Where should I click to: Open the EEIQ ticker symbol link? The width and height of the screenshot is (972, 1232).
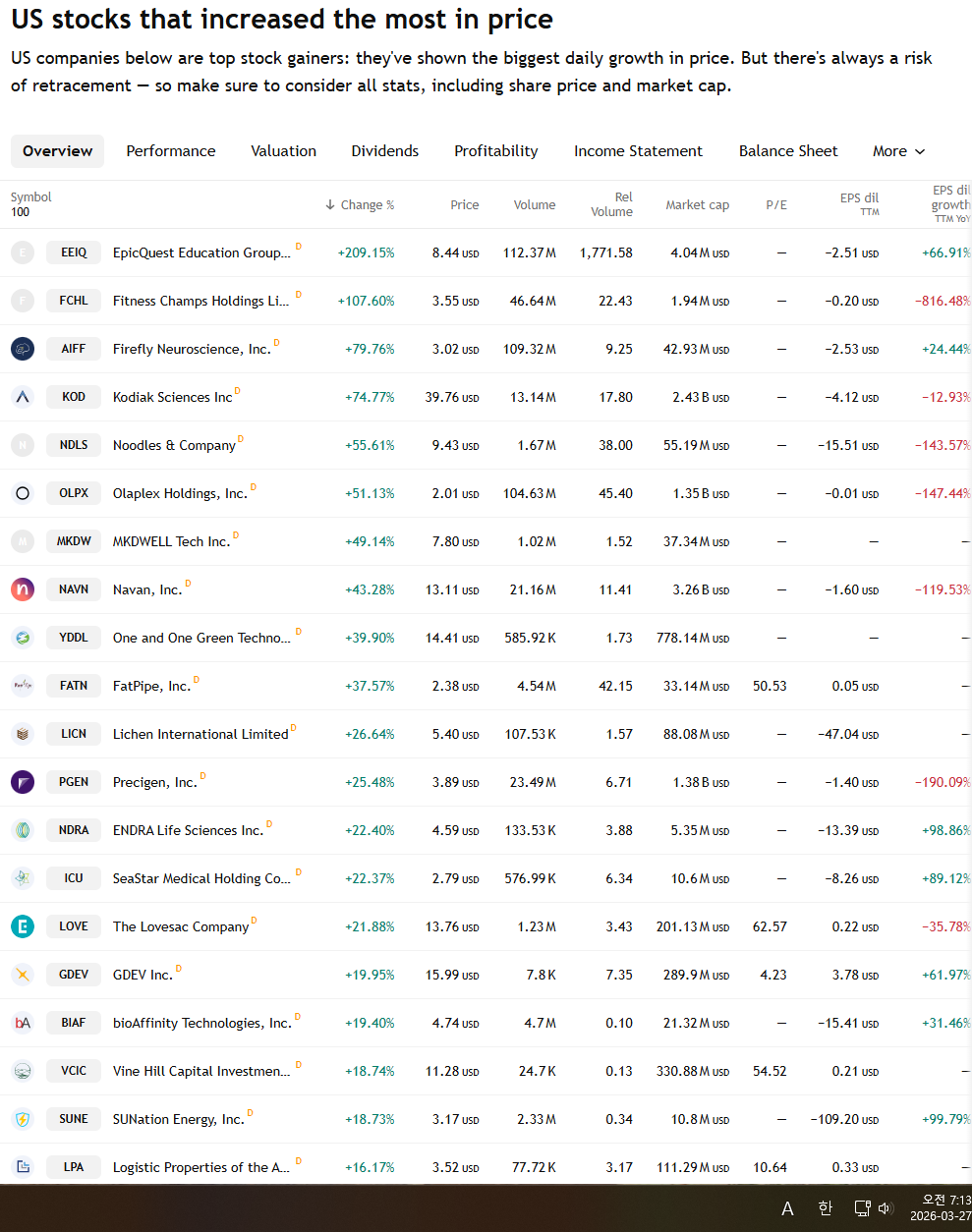tap(74, 252)
